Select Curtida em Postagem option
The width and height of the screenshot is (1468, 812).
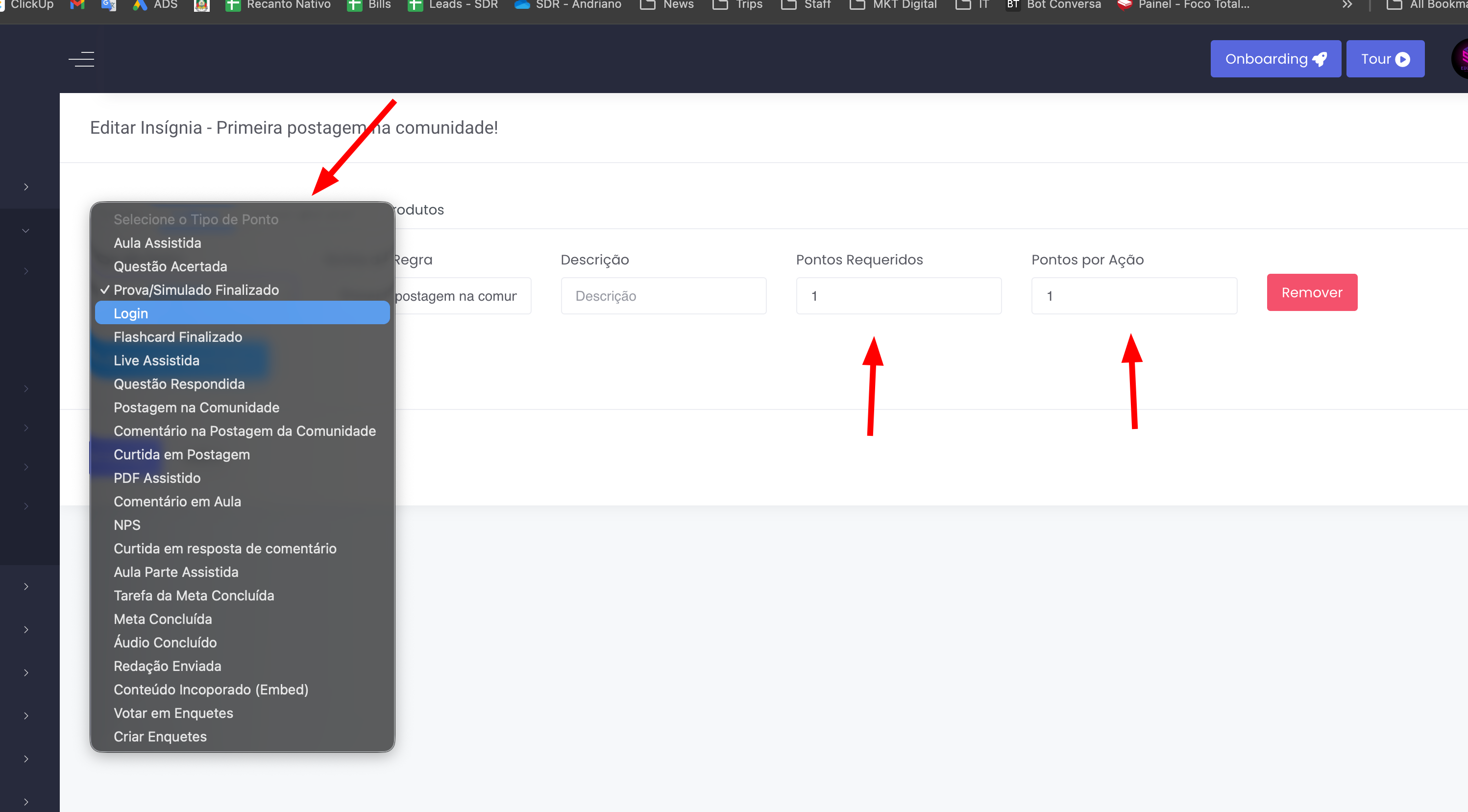181,454
